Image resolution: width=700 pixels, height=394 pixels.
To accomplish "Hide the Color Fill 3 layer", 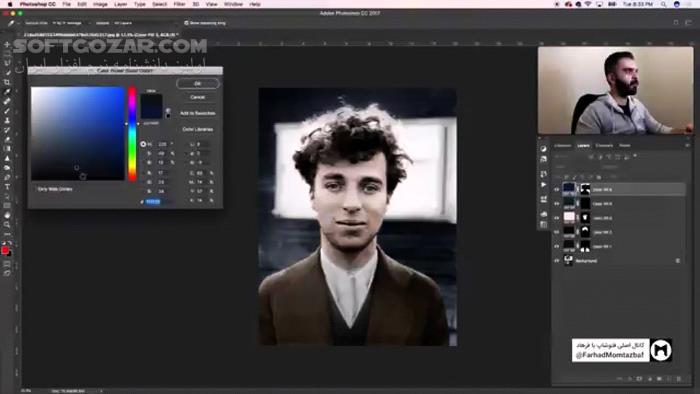I will 557,218.
